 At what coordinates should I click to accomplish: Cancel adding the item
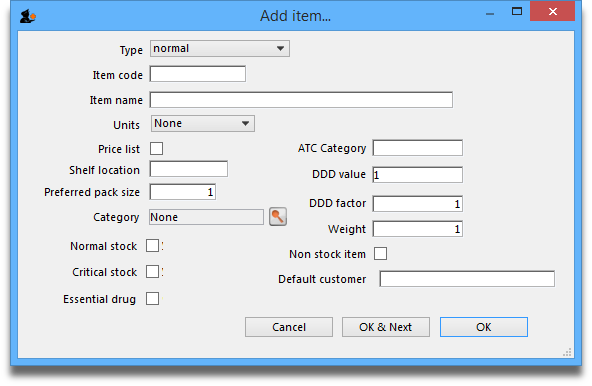(289, 327)
